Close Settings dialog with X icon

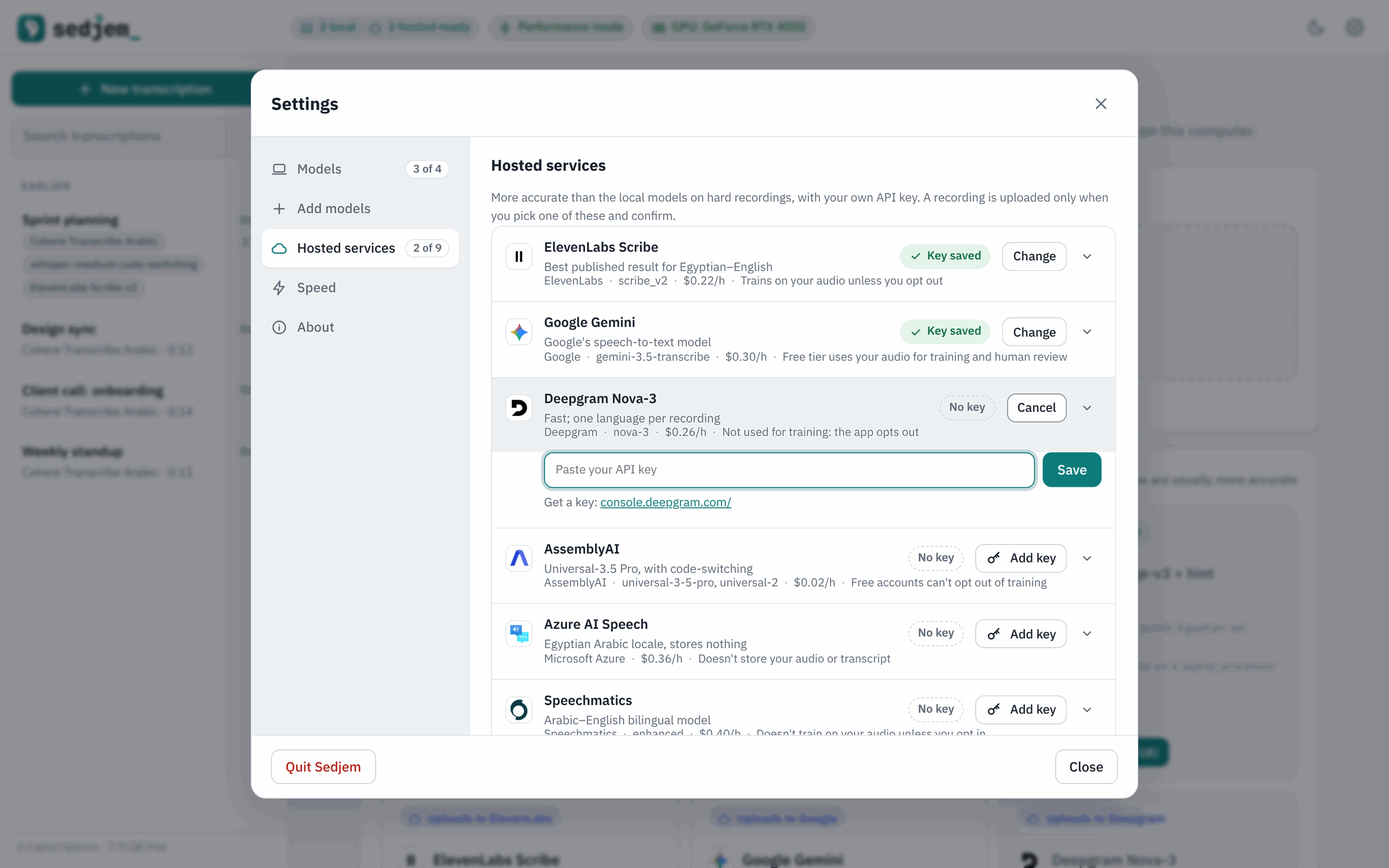pyautogui.click(x=1101, y=104)
